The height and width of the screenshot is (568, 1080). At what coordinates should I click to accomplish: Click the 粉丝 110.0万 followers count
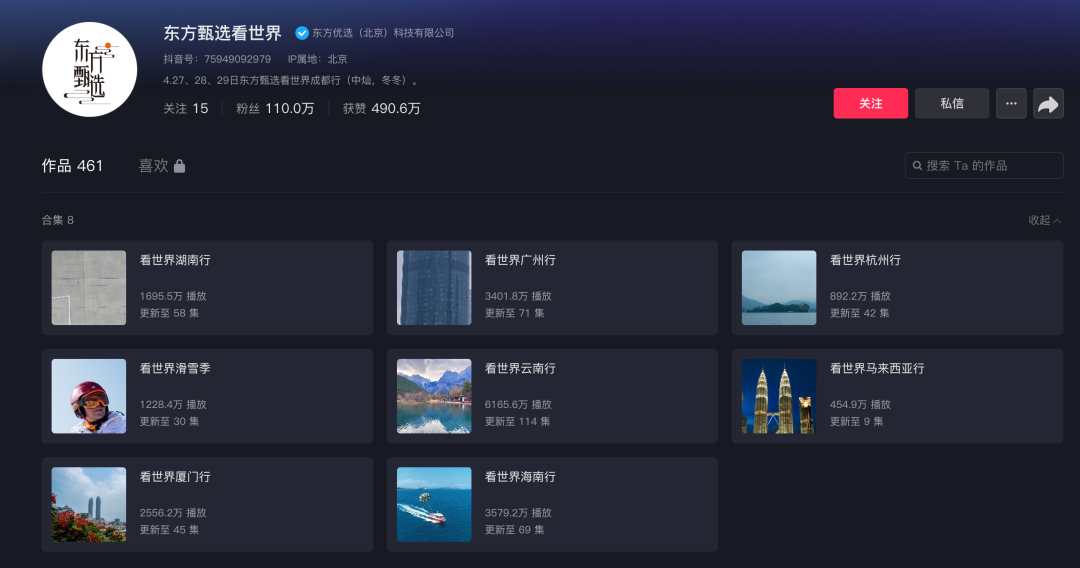pyautogui.click(x=275, y=109)
